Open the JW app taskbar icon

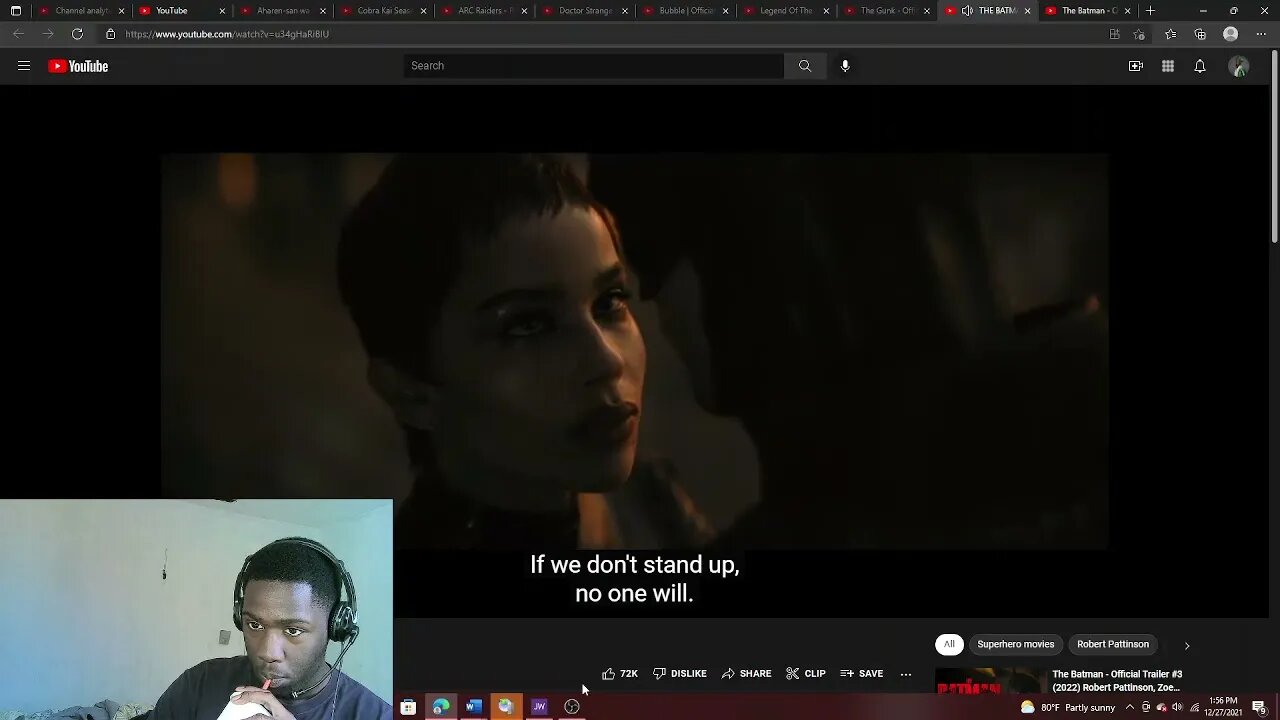pos(539,707)
